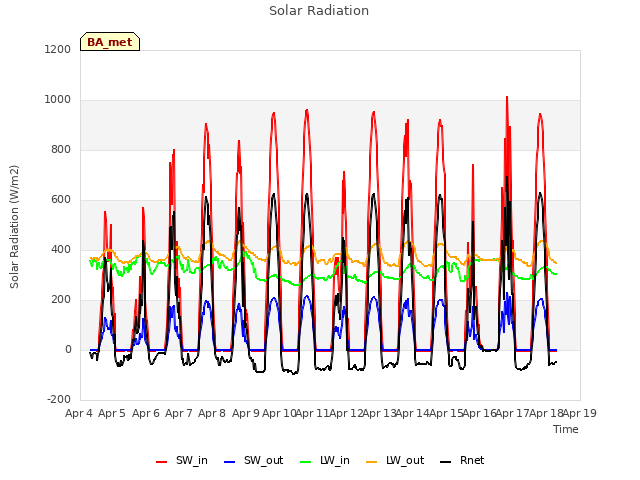Click the Apr 13 x-axis label
Viewport: 640px width, 480px height.
pyautogui.click(x=379, y=413)
